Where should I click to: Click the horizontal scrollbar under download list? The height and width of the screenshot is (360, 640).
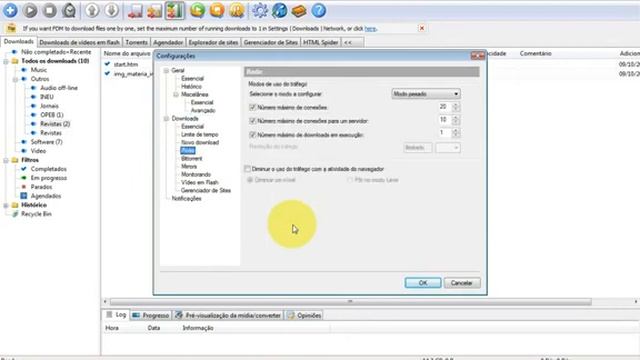coord(350,302)
